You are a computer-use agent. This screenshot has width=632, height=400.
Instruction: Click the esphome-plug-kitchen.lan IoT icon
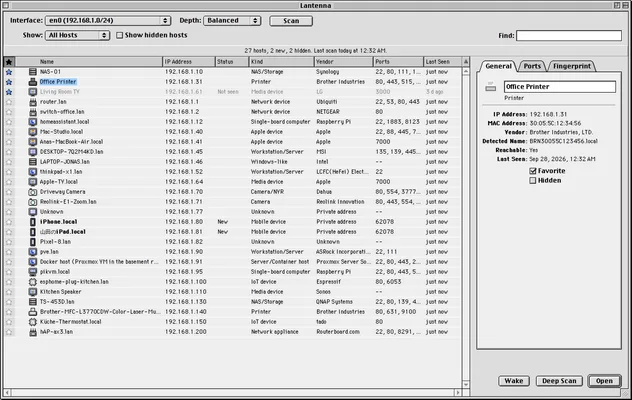(x=33, y=282)
